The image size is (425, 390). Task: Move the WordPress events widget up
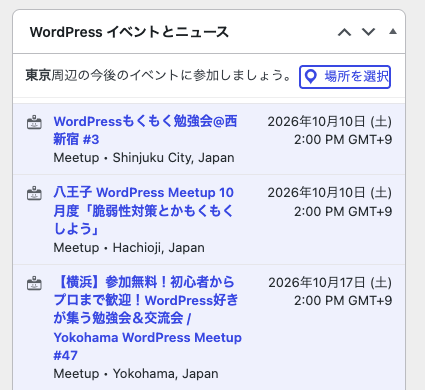[x=344, y=32]
